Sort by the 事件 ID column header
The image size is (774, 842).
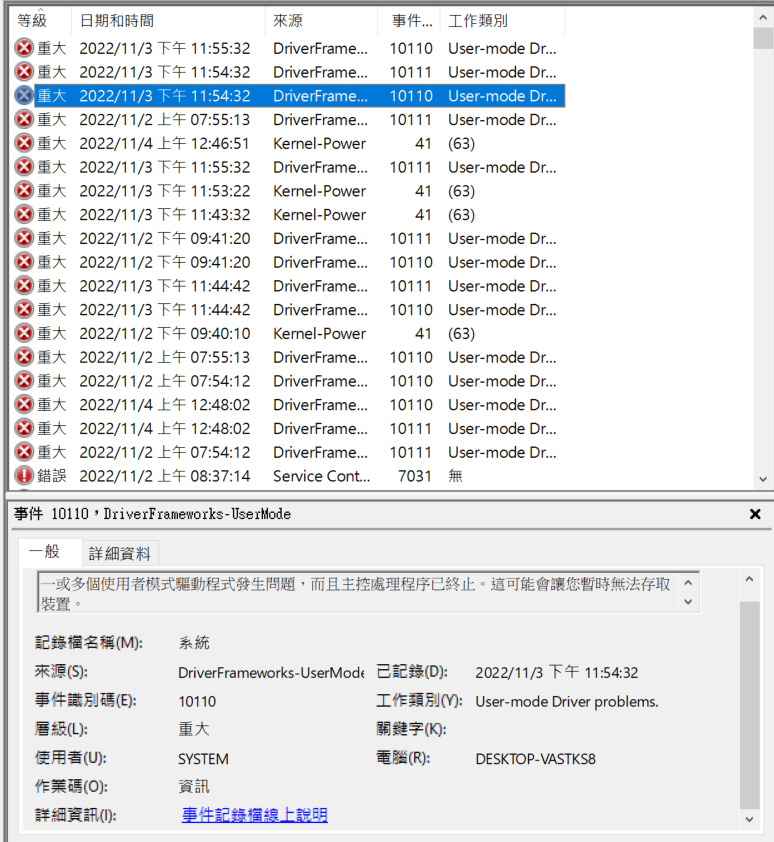(409, 20)
